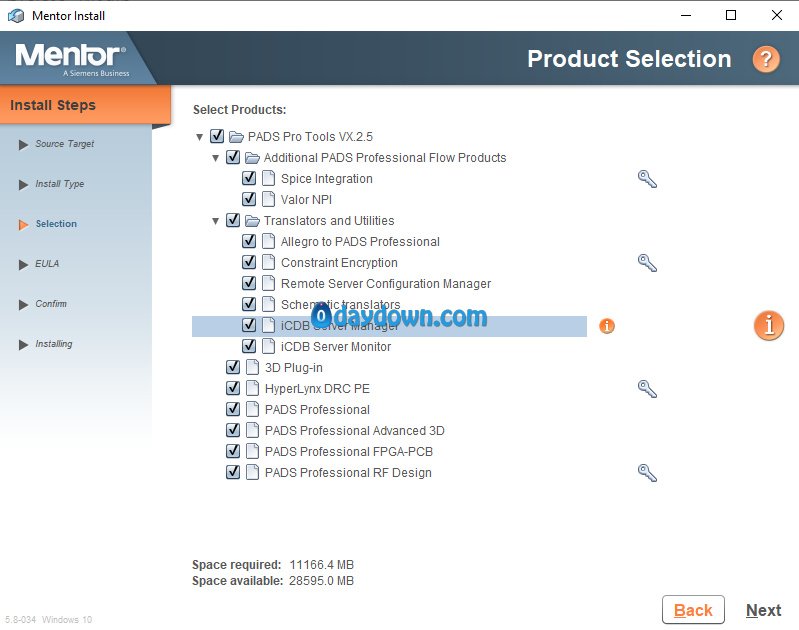Select the Remote Server Configuration Manager label
This screenshot has height=630, width=799.
coord(386,284)
